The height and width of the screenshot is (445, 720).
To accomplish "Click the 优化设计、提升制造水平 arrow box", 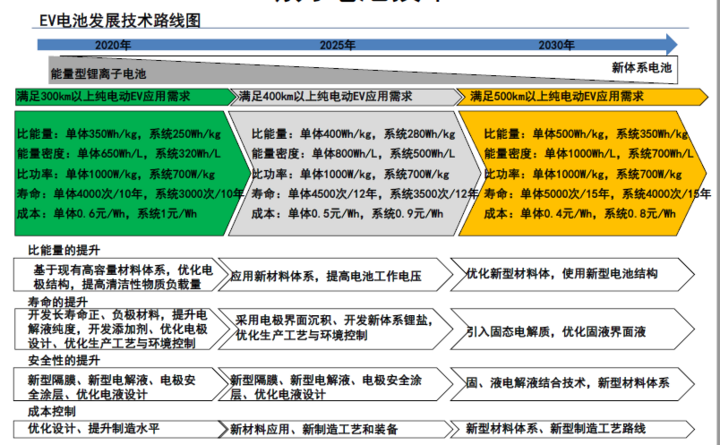I will coord(110,428).
